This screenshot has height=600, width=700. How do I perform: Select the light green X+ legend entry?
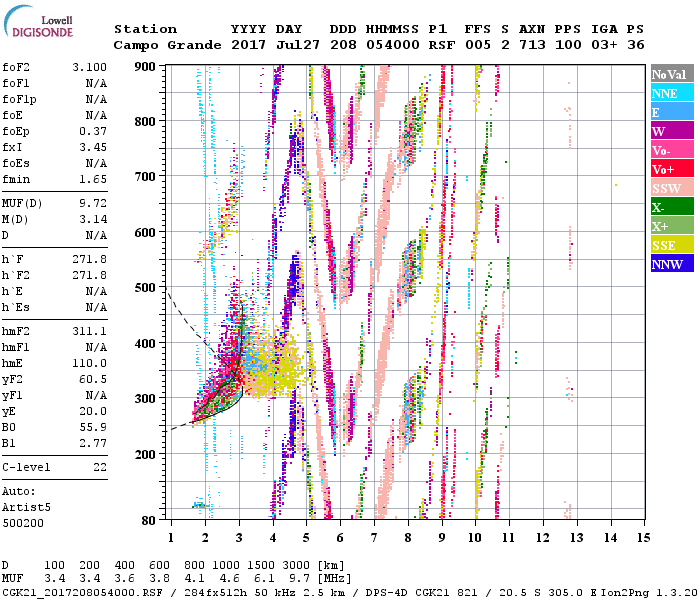tap(671, 226)
